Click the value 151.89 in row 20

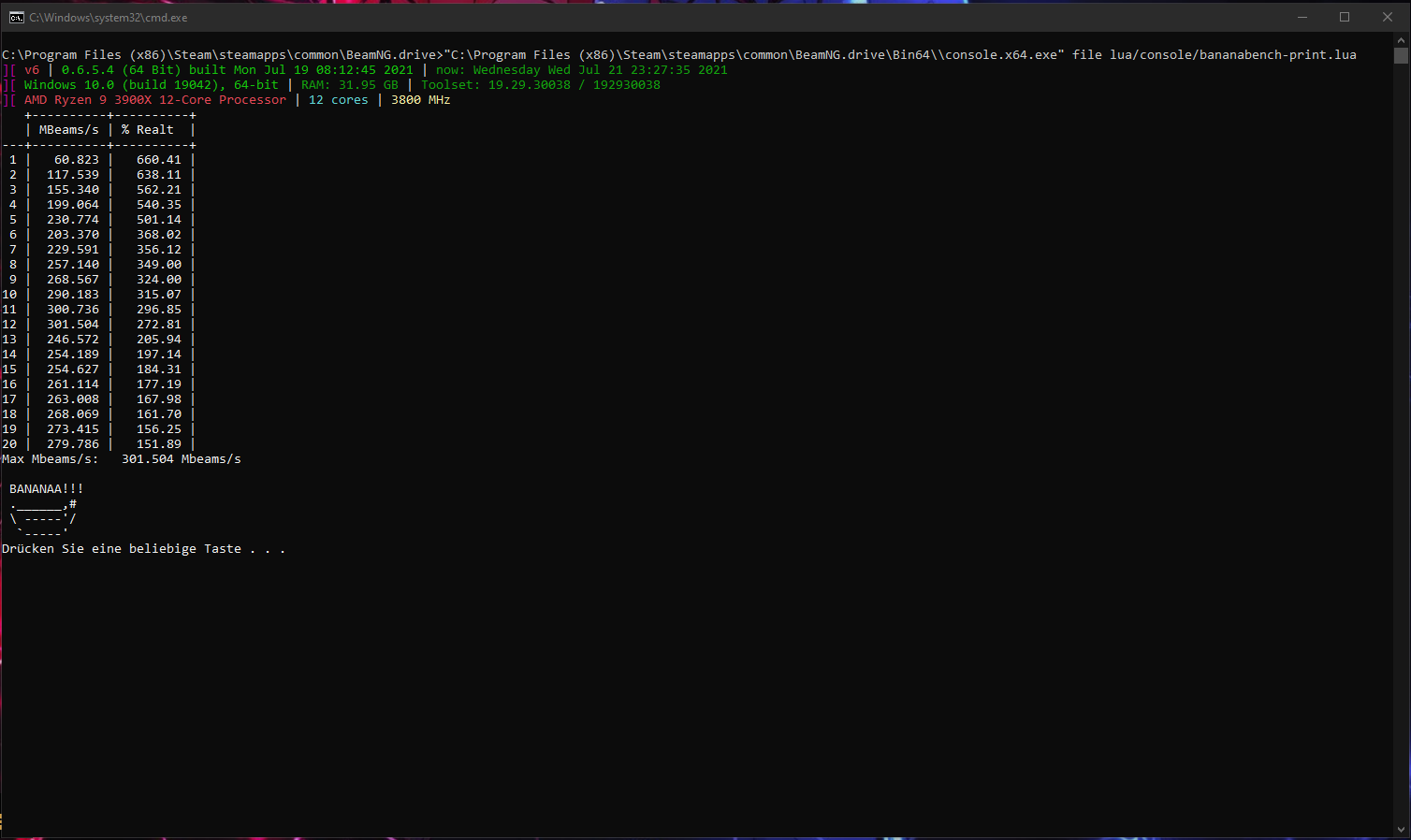pos(159,444)
